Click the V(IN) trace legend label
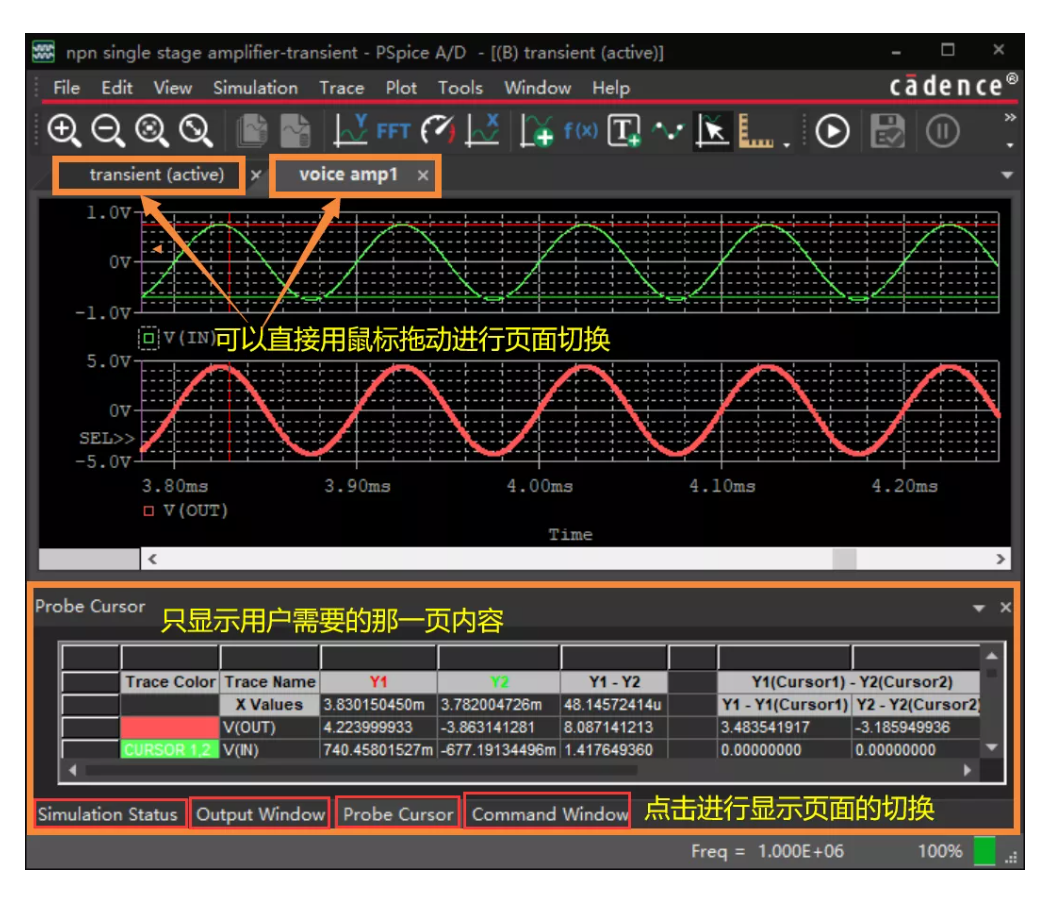Image resolution: width=1045 pixels, height=900 pixels. 189,338
